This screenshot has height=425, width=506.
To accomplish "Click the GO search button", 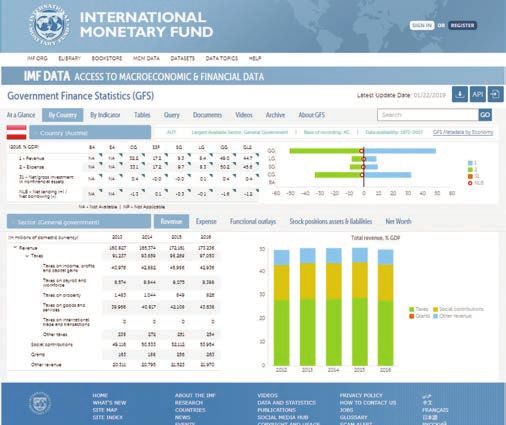I will pos(485,115).
